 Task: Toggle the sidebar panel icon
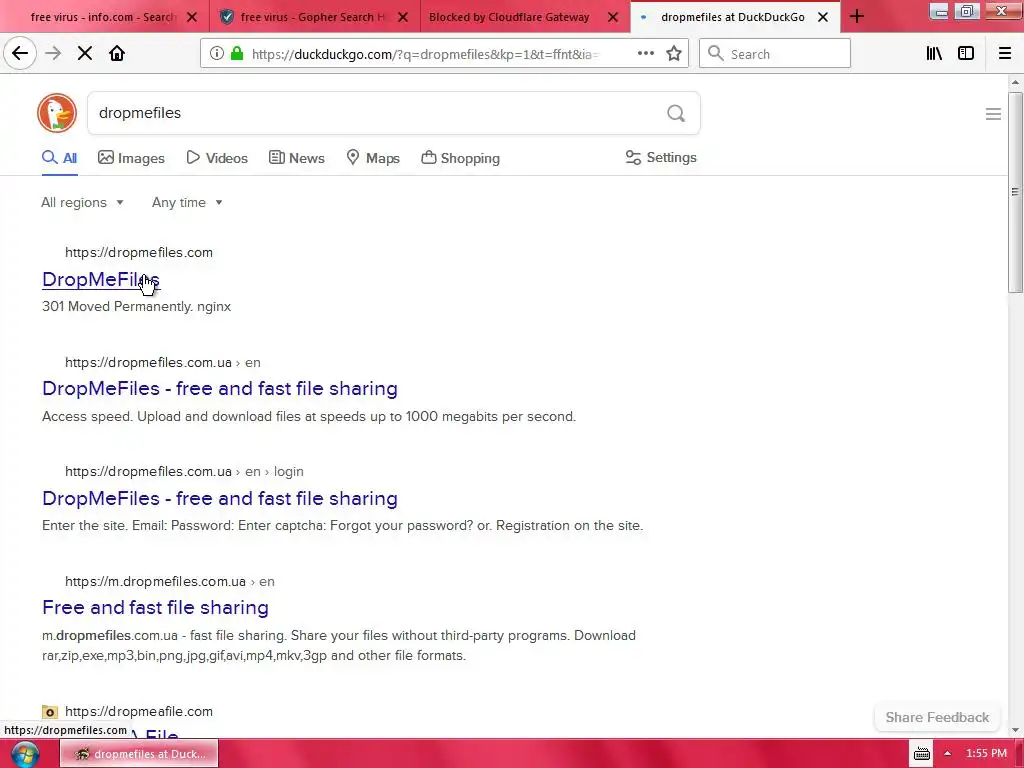click(966, 54)
